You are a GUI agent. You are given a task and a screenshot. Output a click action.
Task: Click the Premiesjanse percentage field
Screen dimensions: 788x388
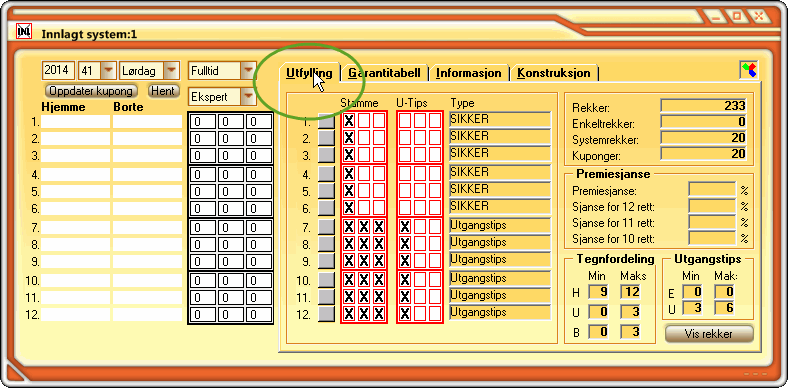pos(712,190)
